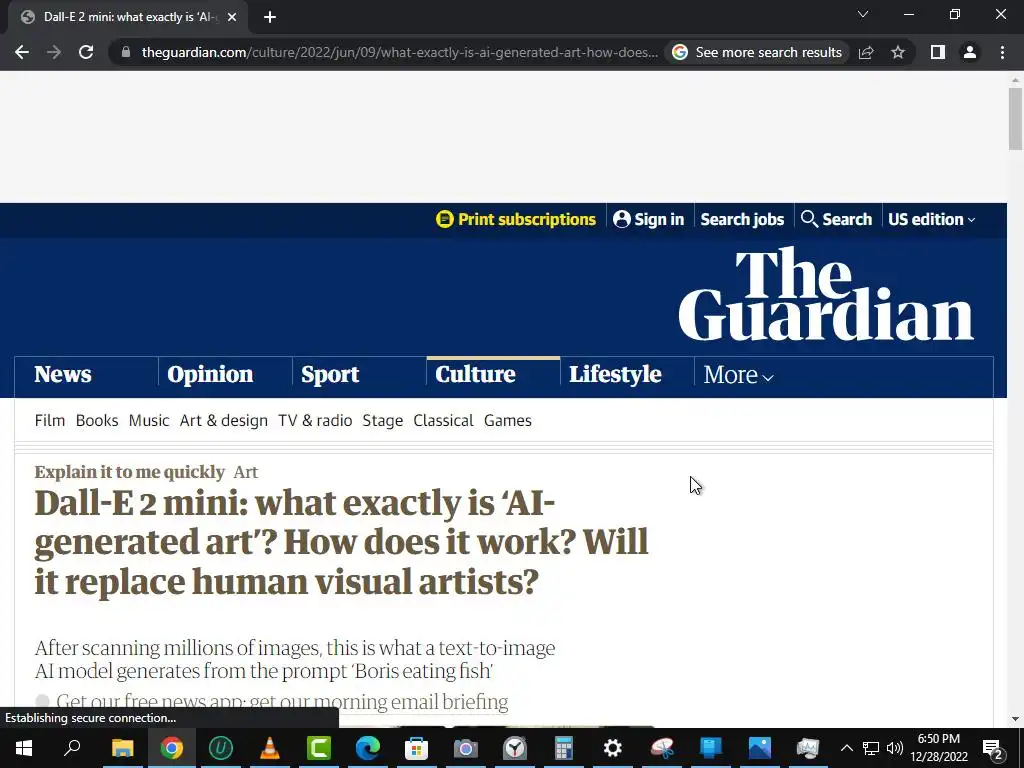Click Get our free news app link
Viewport: 1024px width, 768px height.
click(x=150, y=701)
